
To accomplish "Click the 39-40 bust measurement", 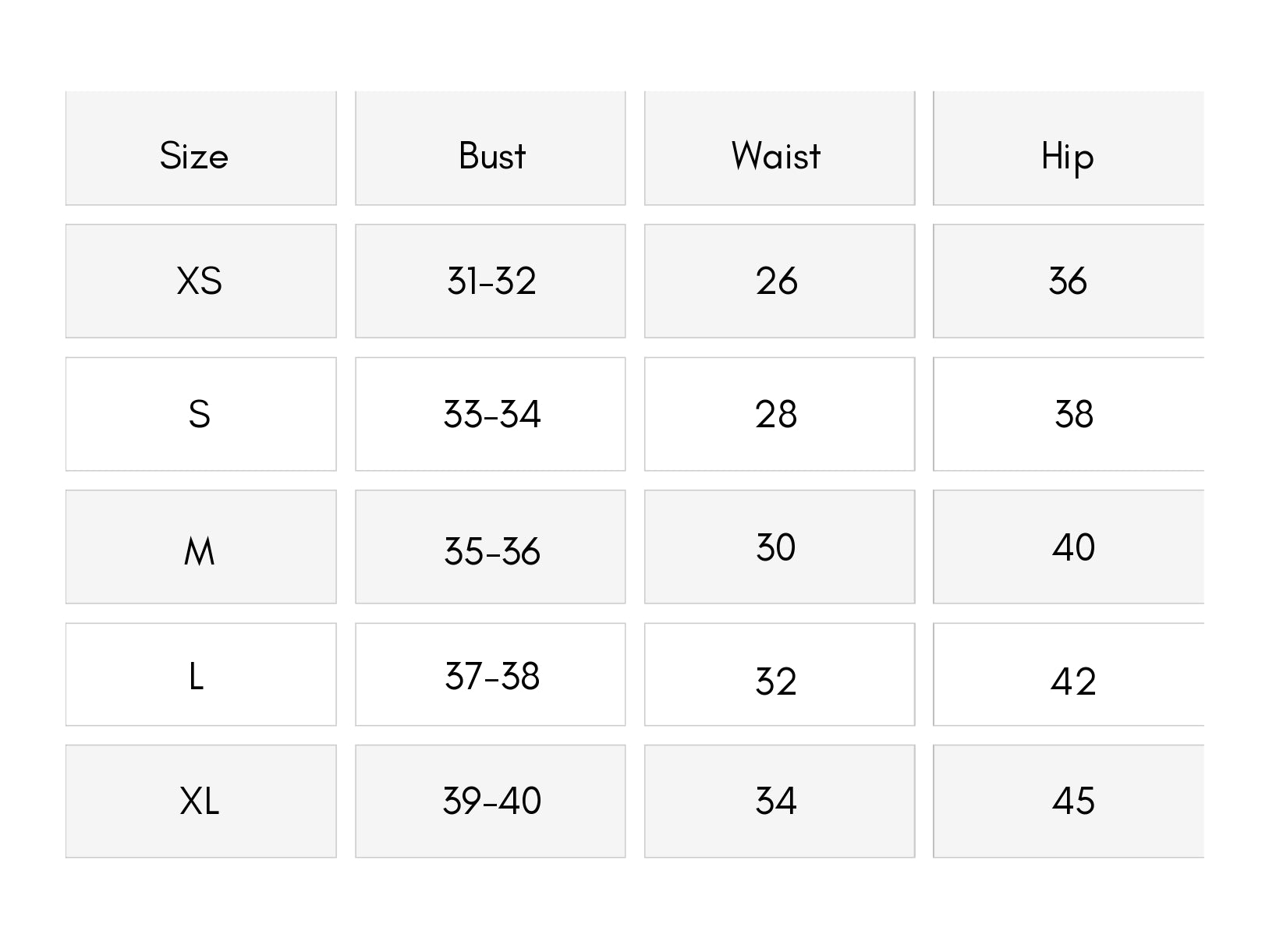I will pos(491,801).
